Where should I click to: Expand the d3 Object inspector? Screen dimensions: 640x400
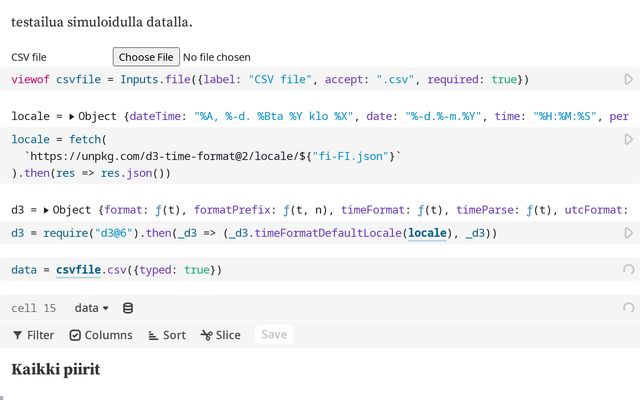pyautogui.click(x=46, y=211)
